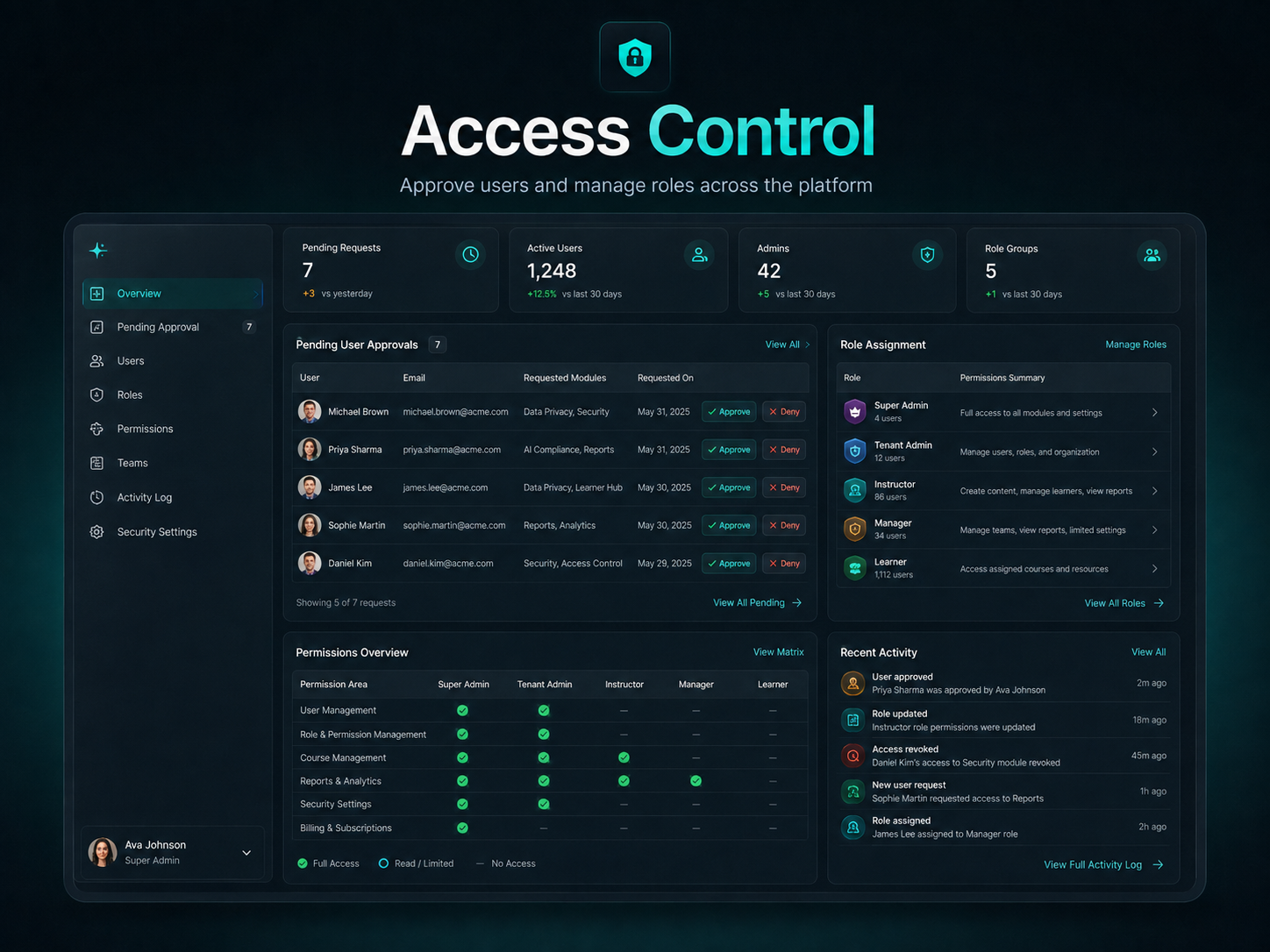Expand the Learner role row chevron
The image size is (1270, 952).
(1154, 569)
